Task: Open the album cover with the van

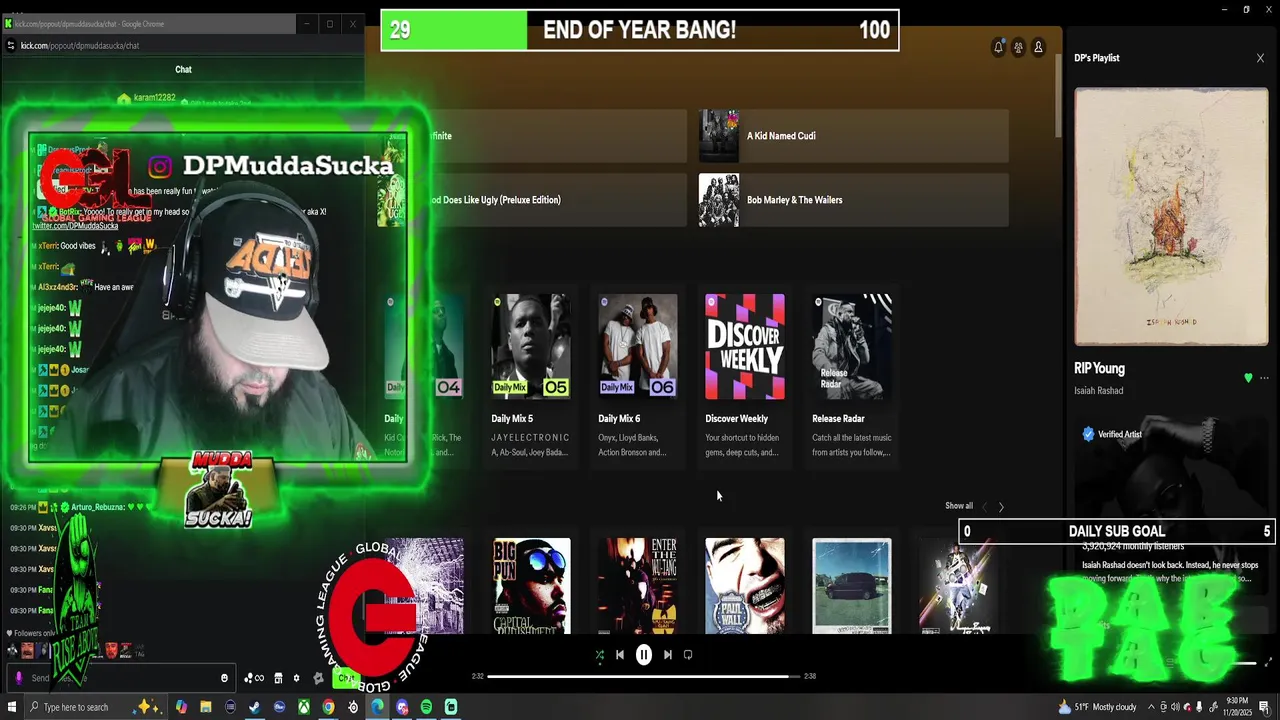Action: coord(852,586)
